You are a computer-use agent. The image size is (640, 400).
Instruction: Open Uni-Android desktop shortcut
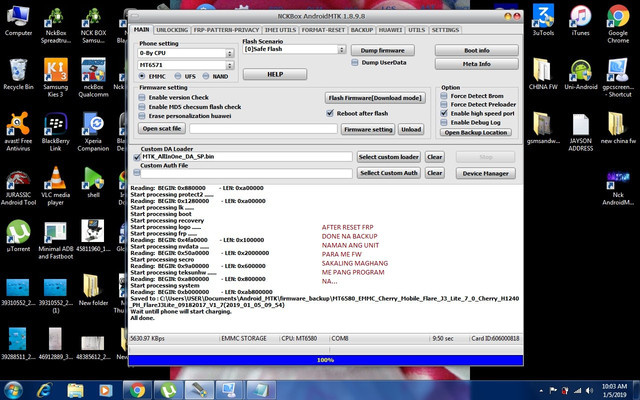tap(580, 74)
